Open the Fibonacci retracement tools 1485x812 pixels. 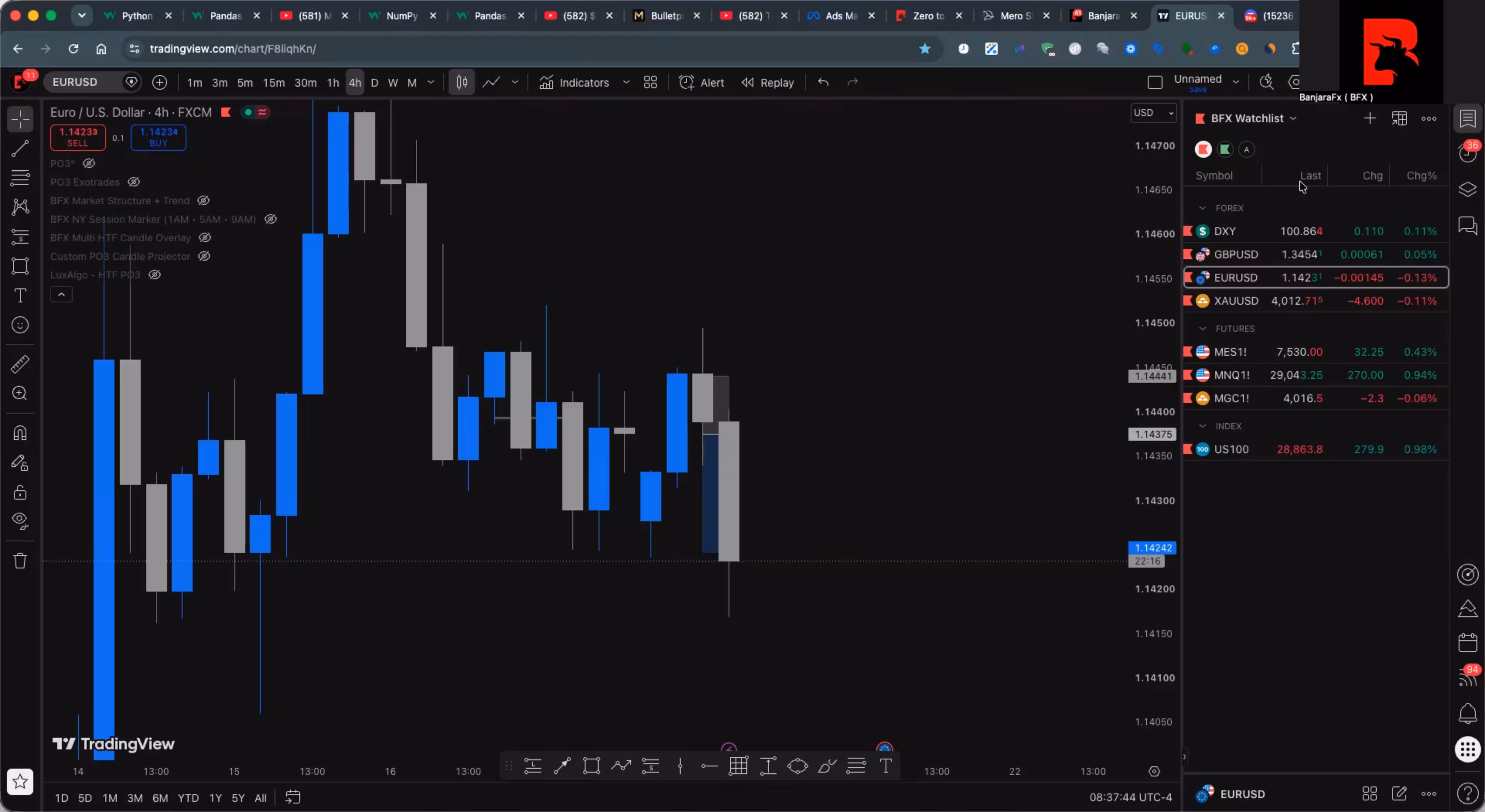(x=20, y=177)
